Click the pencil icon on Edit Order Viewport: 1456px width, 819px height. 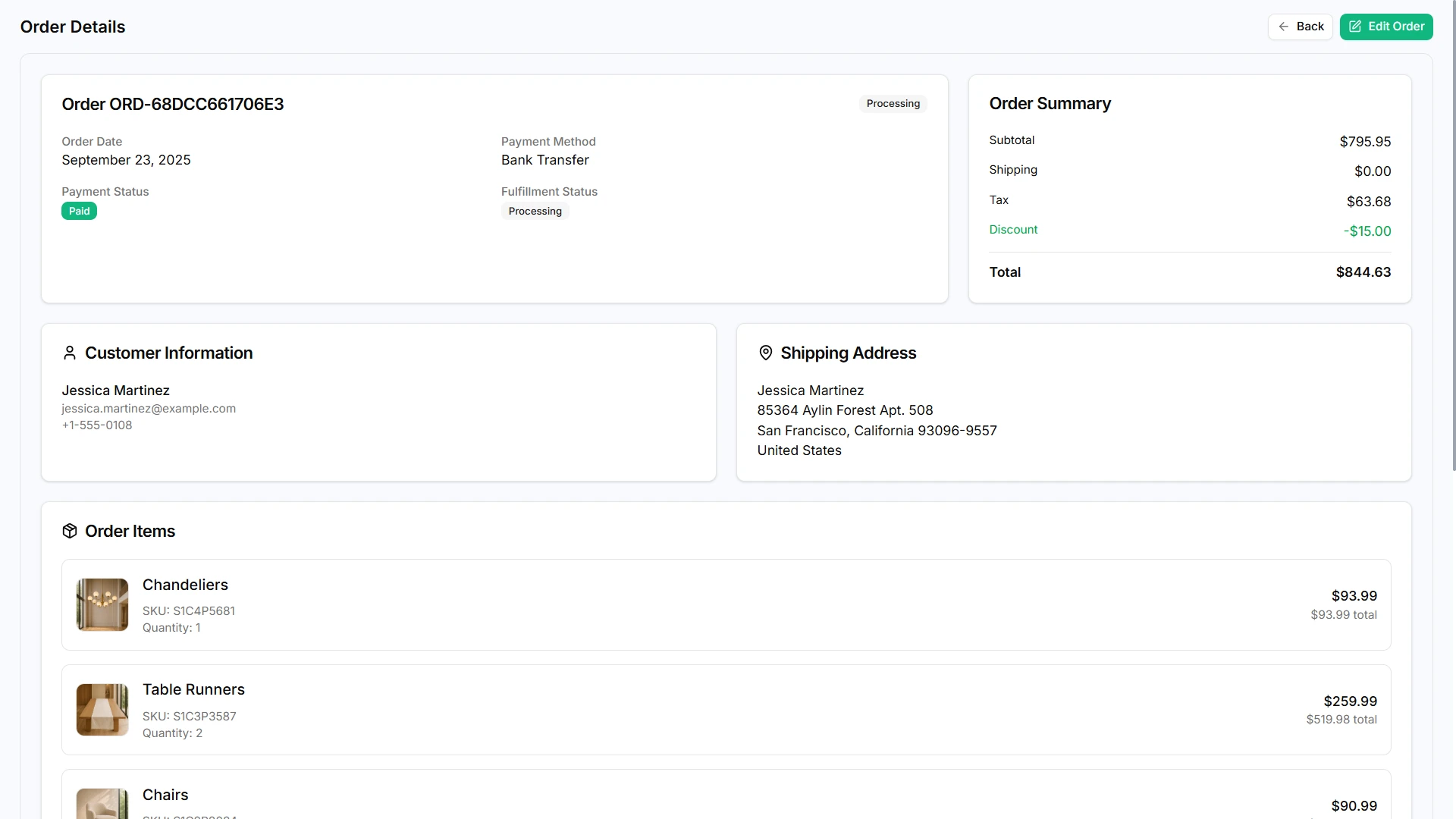pos(1355,27)
